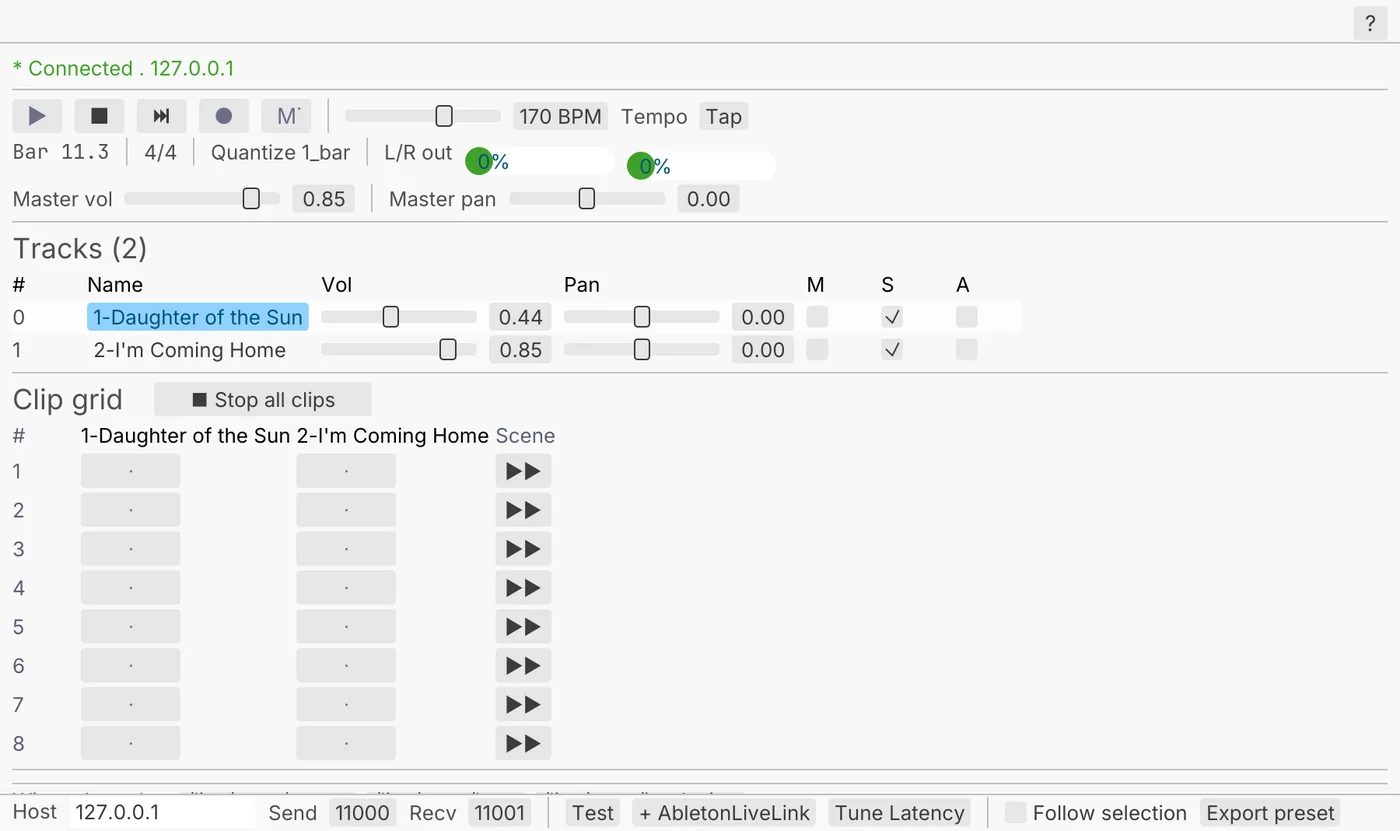
Task: Click the 2-I'm Coming Home pan slider
Action: click(x=642, y=350)
